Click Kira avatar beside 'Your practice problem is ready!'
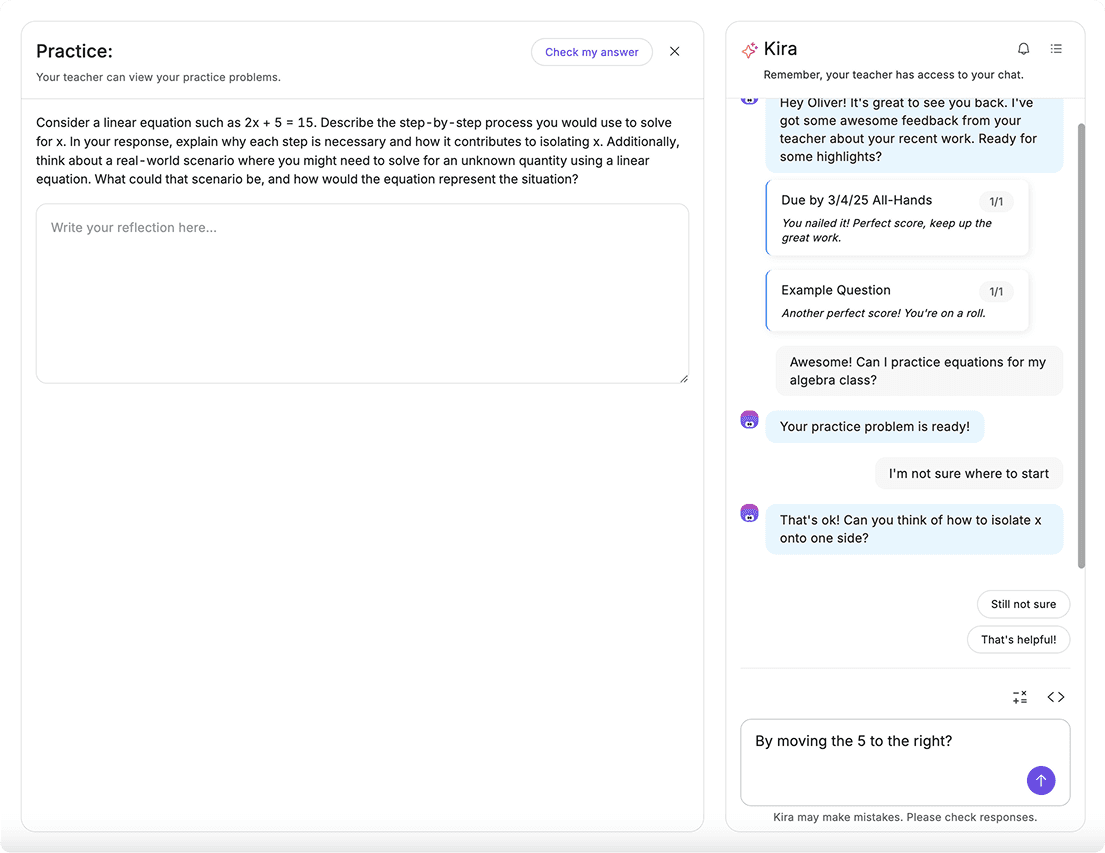This screenshot has height=853, width=1105. point(749,419)
